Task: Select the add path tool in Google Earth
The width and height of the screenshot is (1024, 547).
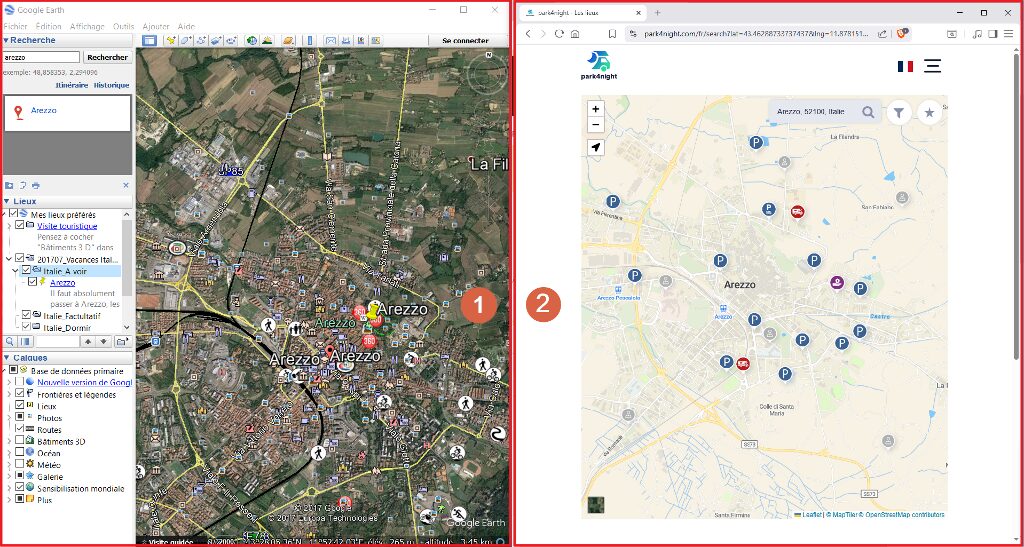Action: click(201, 40)
